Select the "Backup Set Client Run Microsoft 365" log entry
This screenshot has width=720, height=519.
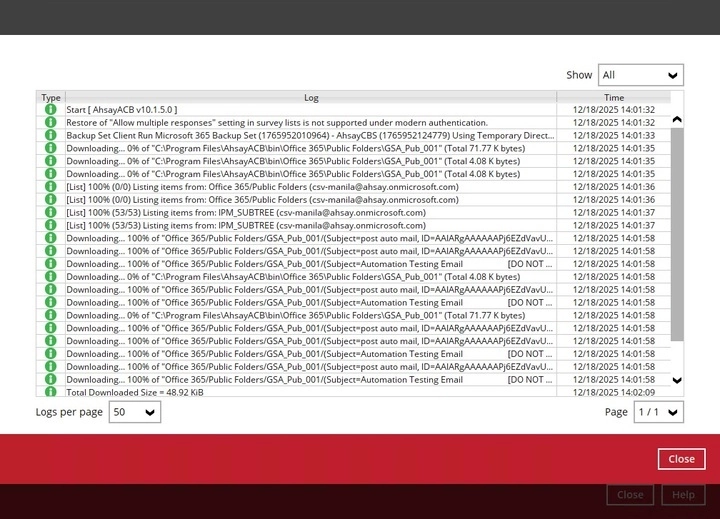[310, 135]
